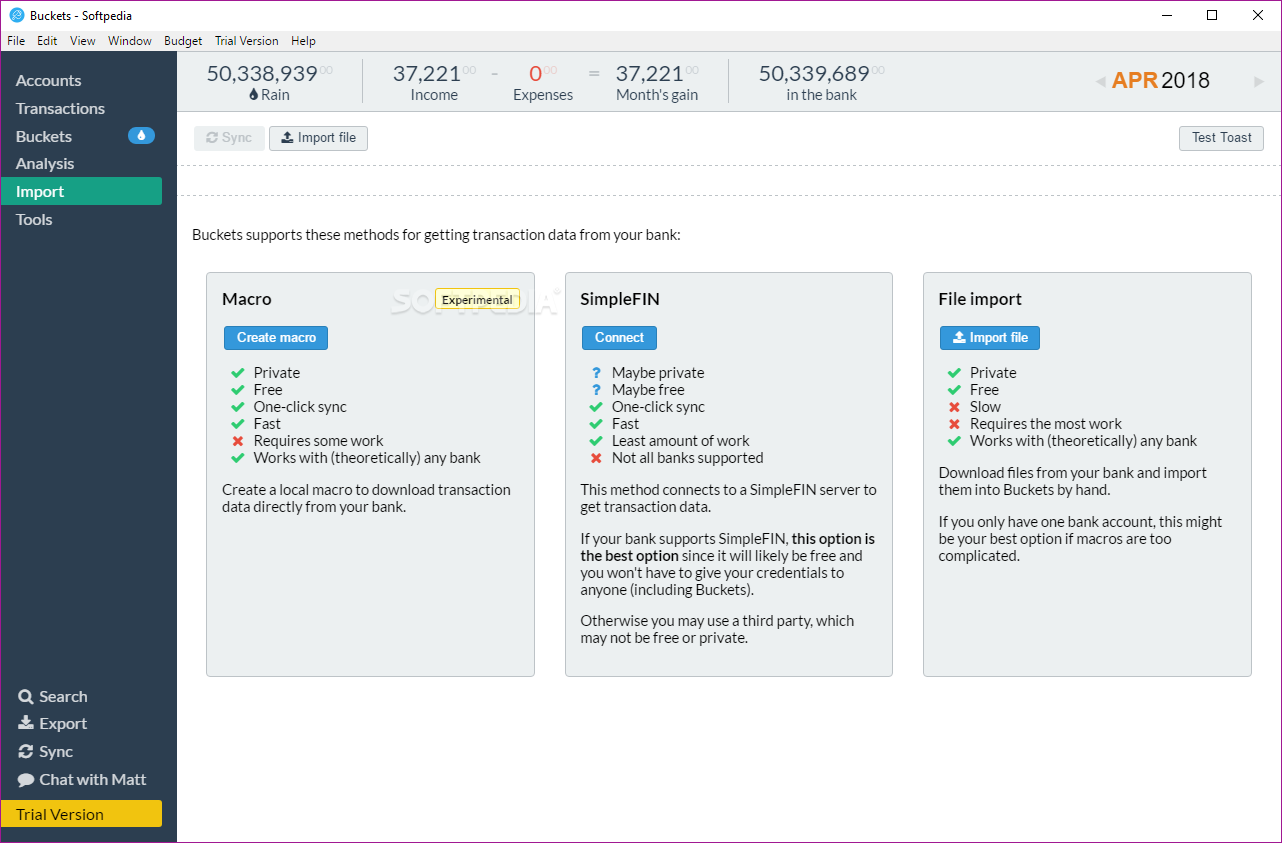The width and height of the screenshot is (1282, 843).
Task: Open the View menu
Action: 83,41
